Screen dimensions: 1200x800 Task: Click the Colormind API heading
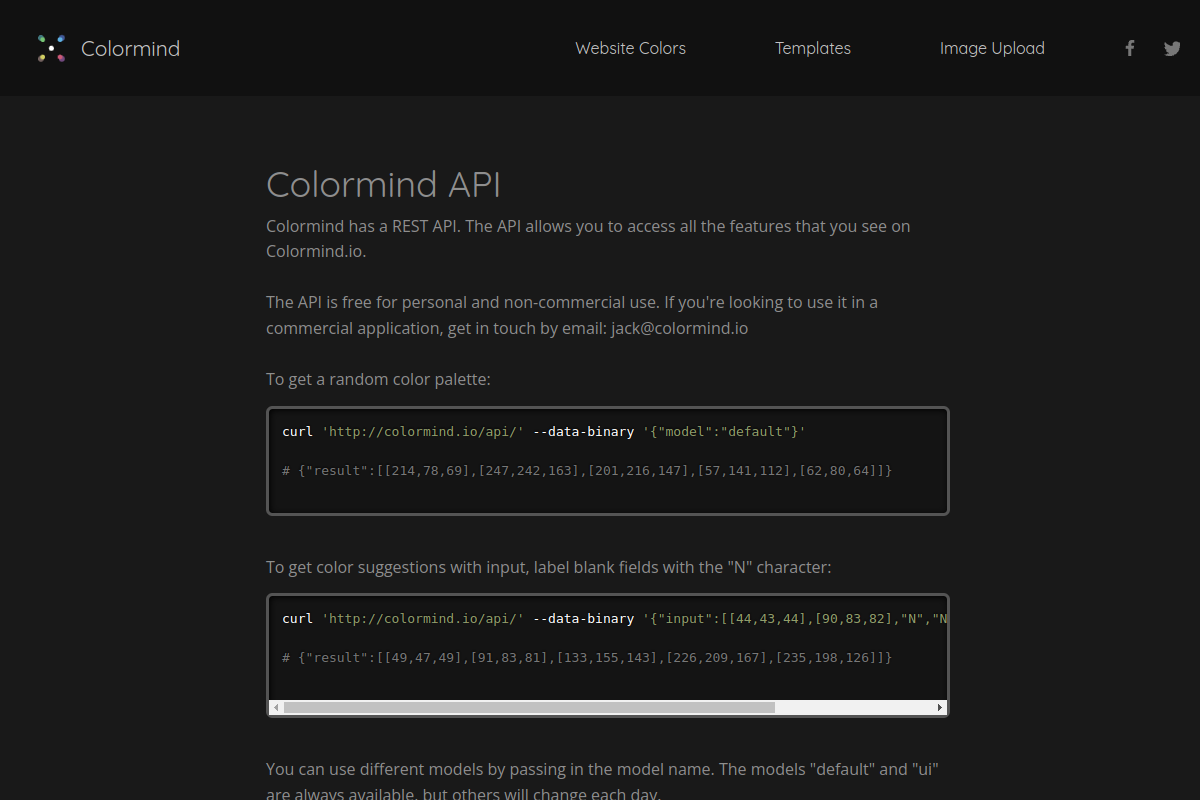(384, 184)
